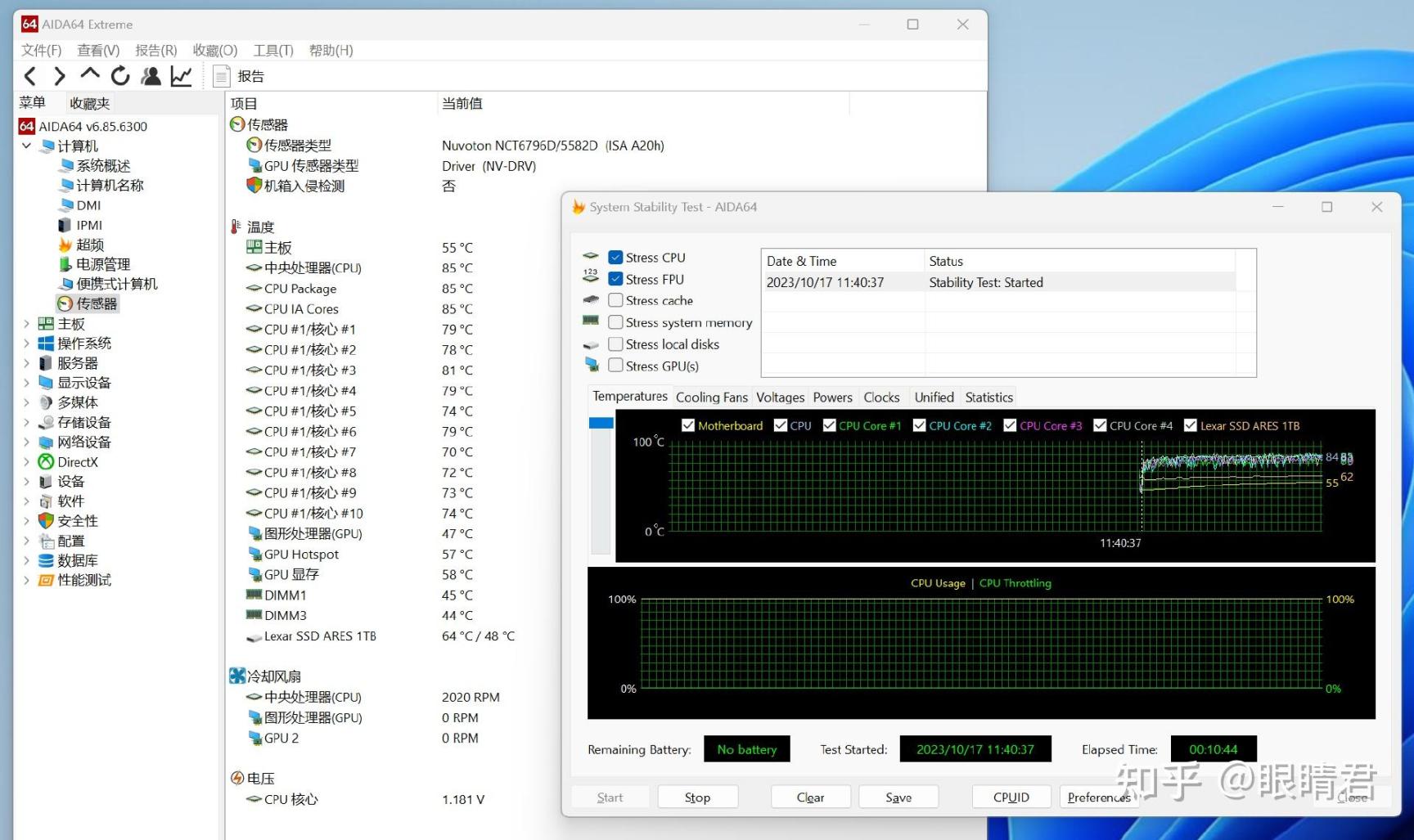Viewport: 1414px width, 840px height.
Task: Click the refresh toolbar icon
Action: click(x=120, y=76)
